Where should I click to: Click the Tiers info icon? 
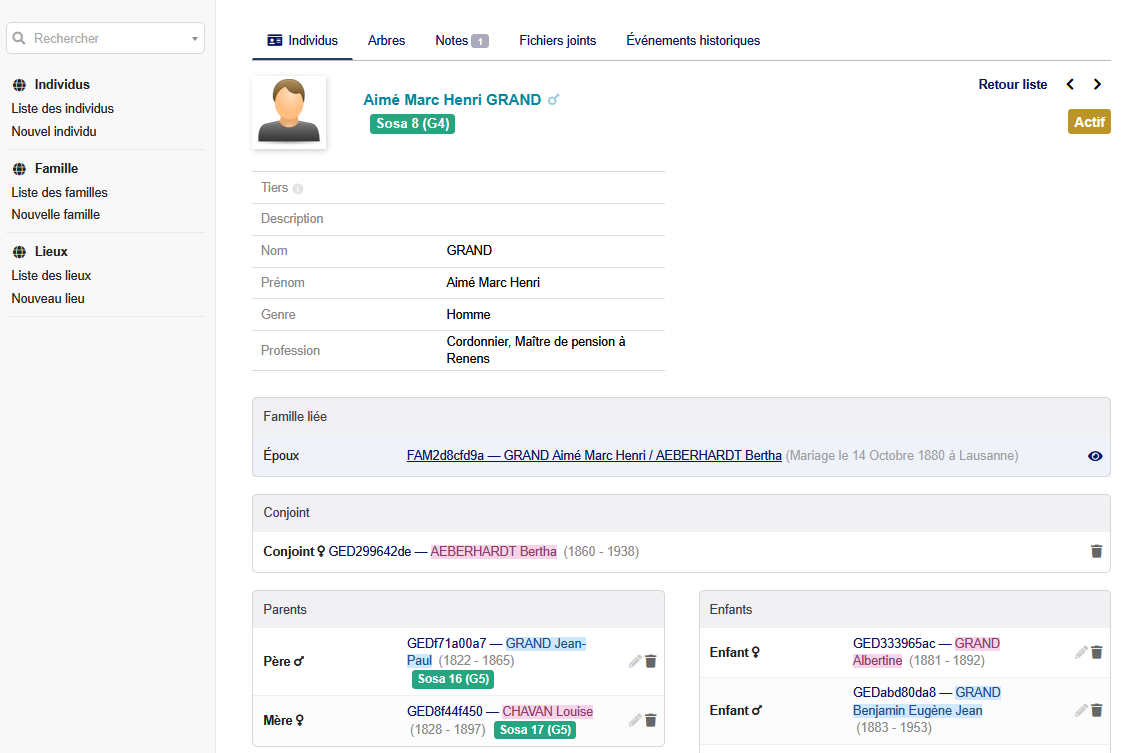(x=298, y=189)
